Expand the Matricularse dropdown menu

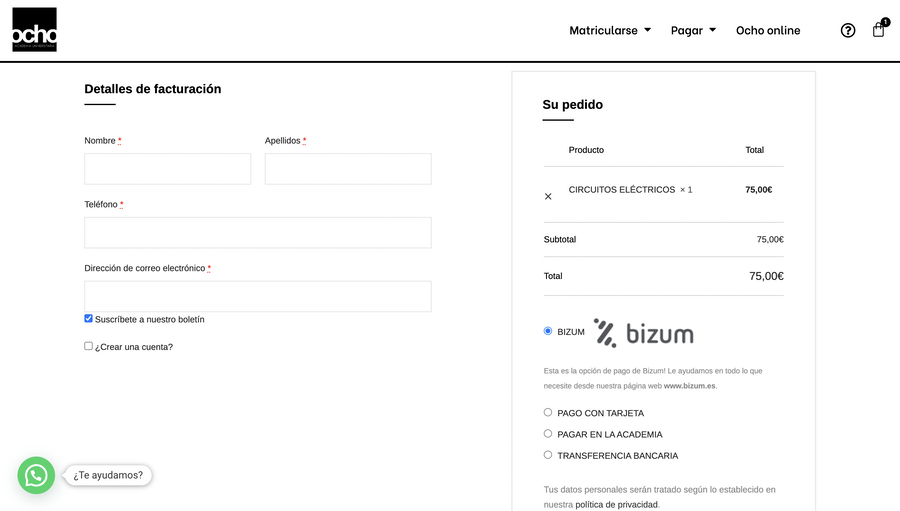[x=610, y=30]
